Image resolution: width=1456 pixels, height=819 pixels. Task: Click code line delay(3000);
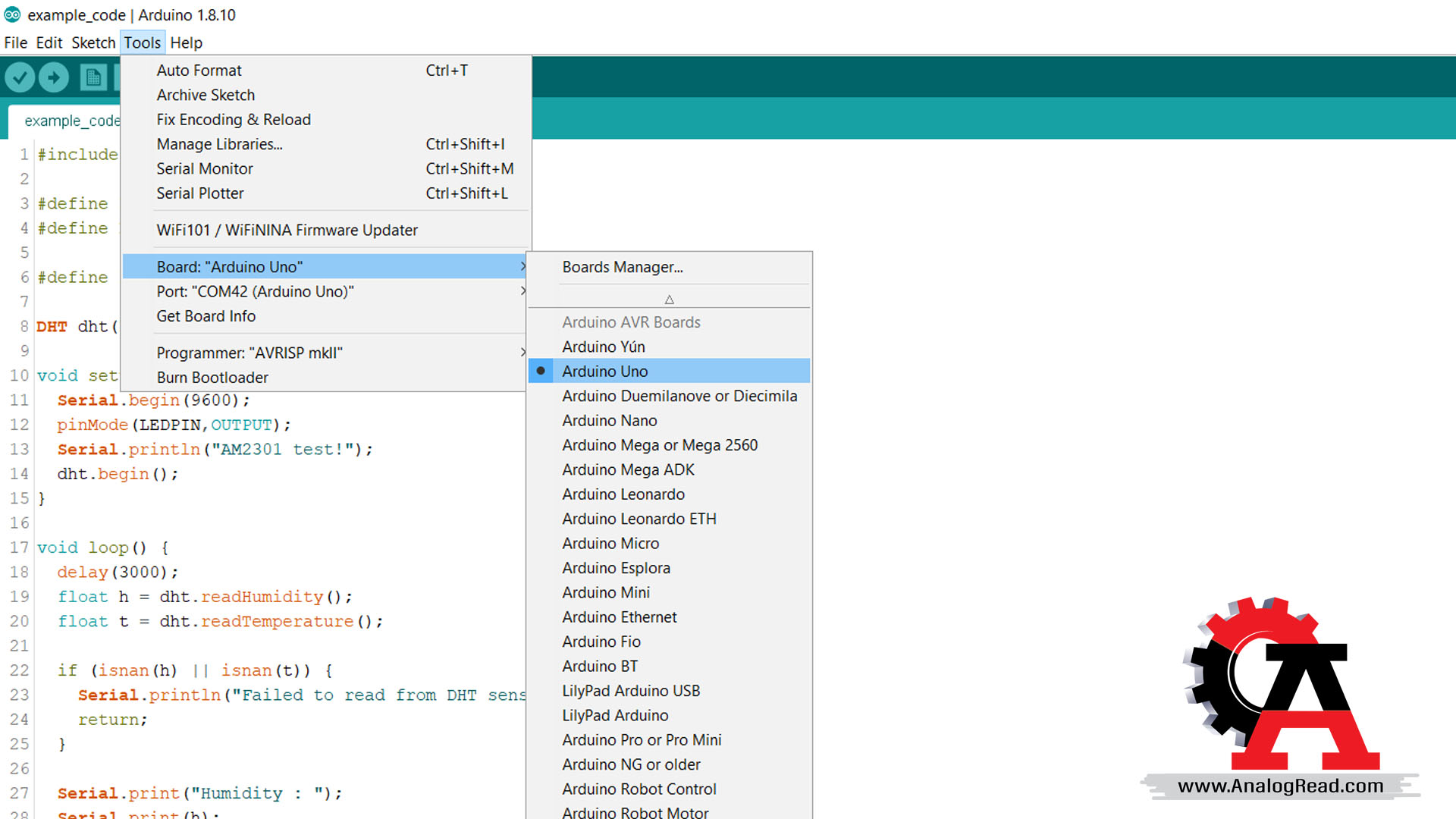pos(118,573)
